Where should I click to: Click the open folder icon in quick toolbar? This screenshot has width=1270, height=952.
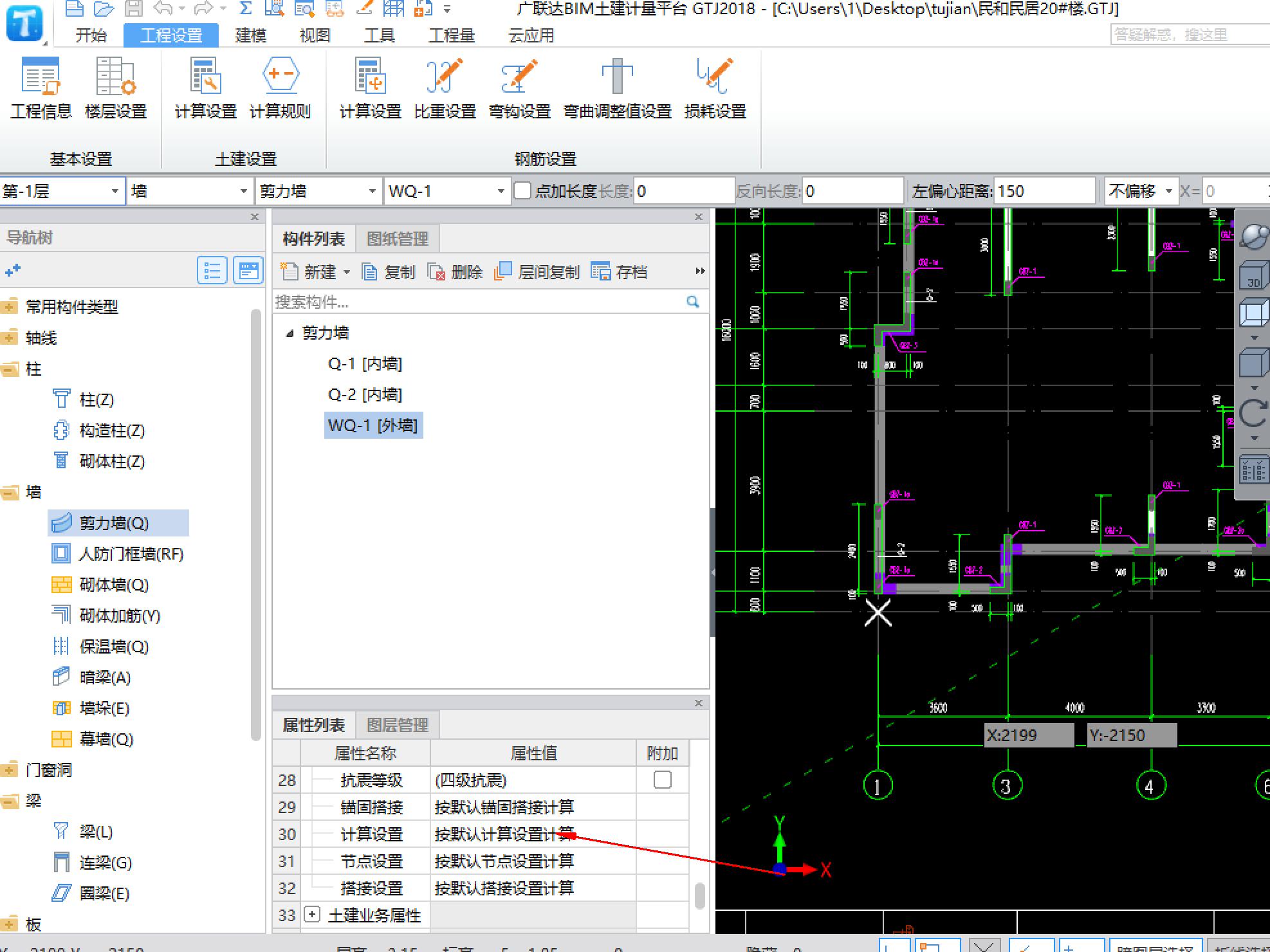(104, 8)
